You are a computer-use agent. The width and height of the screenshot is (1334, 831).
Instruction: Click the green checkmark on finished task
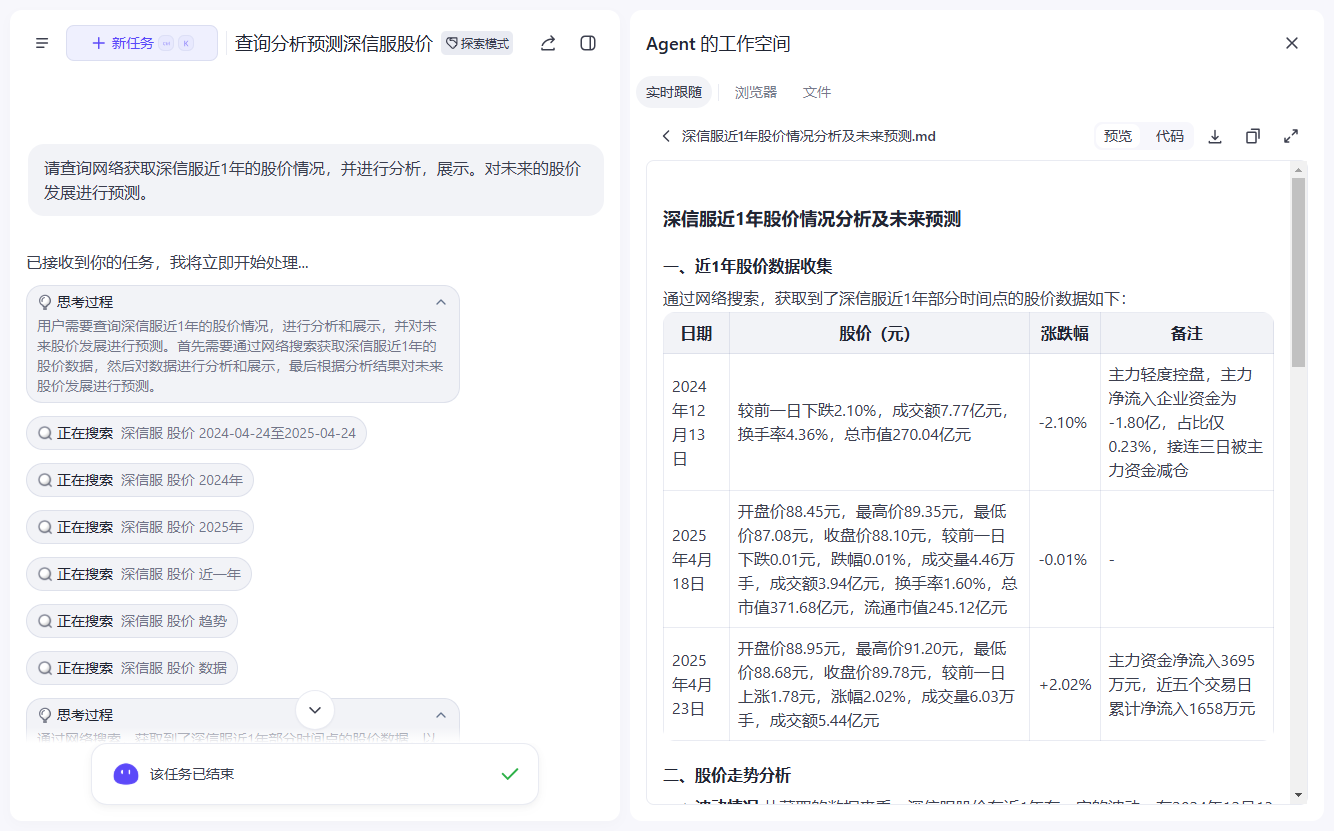[x=510, y=774]
